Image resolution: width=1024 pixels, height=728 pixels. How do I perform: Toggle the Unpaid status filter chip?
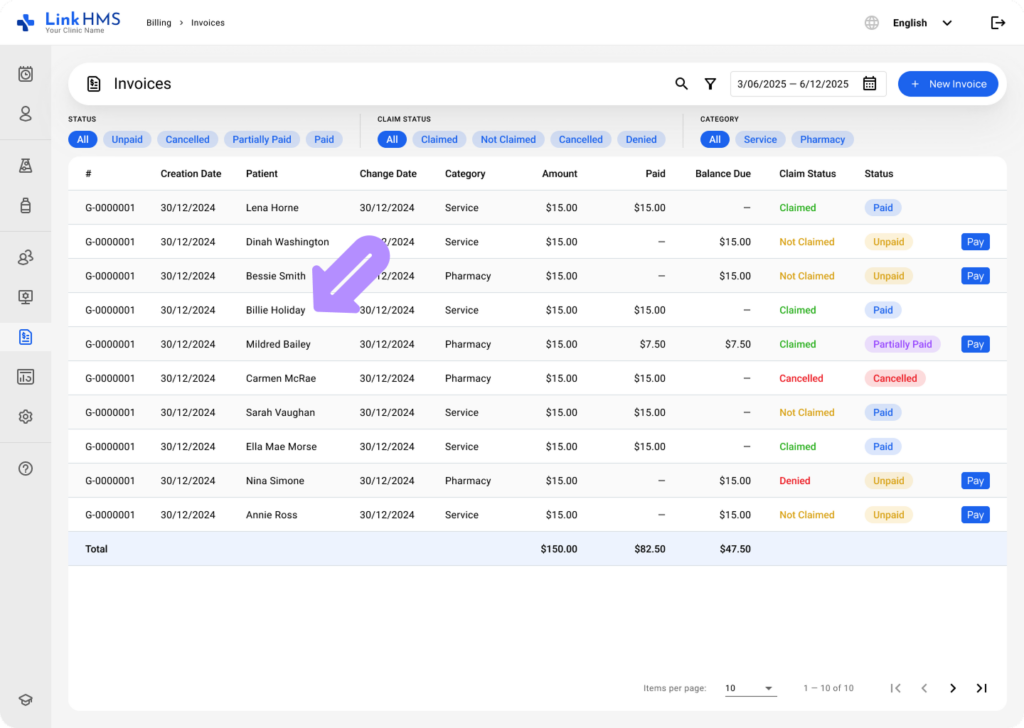pyautogui.click(x=127, y=139)
